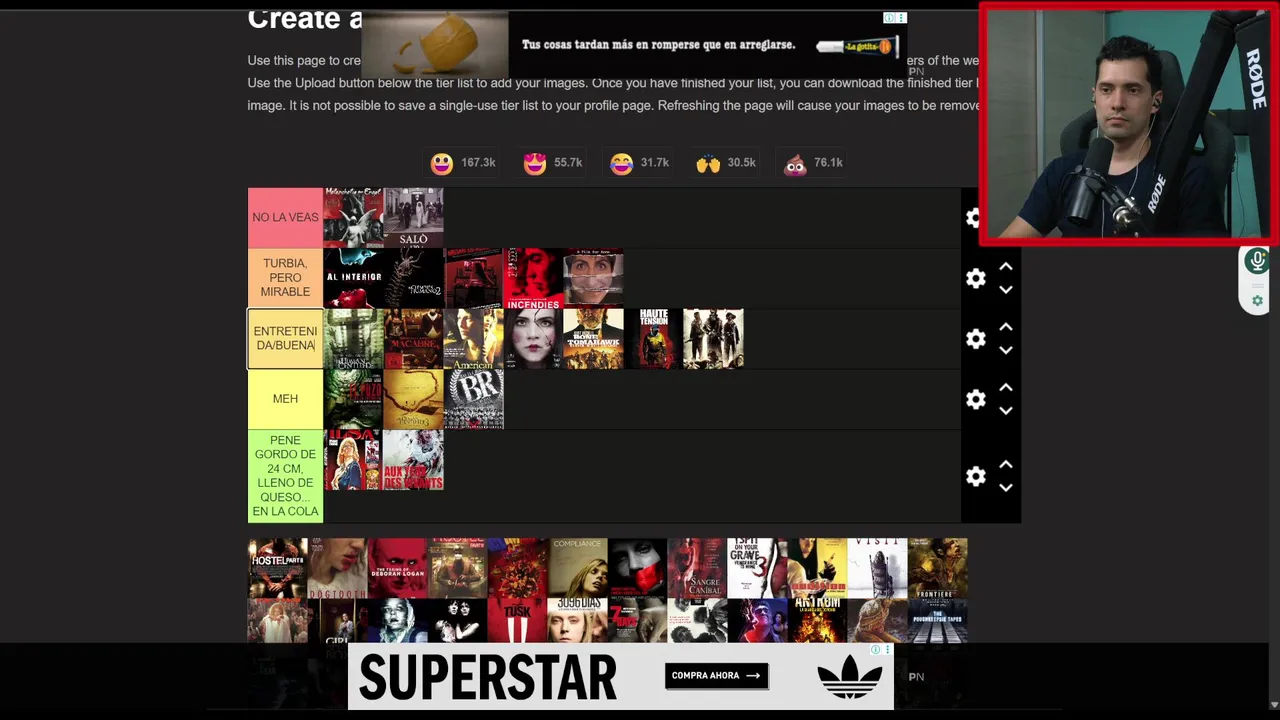Select the Compliance poster
Image resolution: width=1280 pixels, height=720 pixels.
[578, 568]
